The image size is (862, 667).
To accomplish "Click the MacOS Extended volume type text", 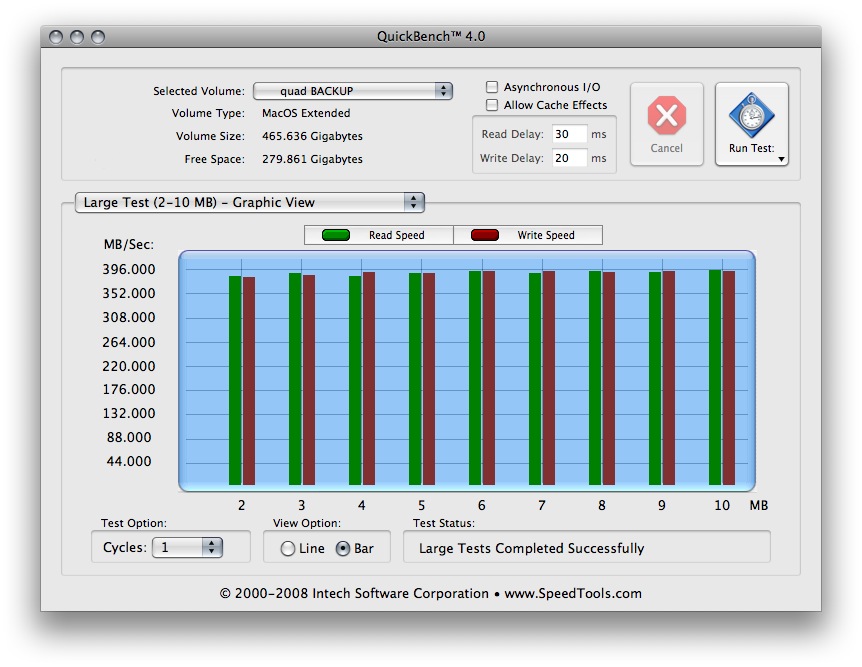I will point(306,113).
